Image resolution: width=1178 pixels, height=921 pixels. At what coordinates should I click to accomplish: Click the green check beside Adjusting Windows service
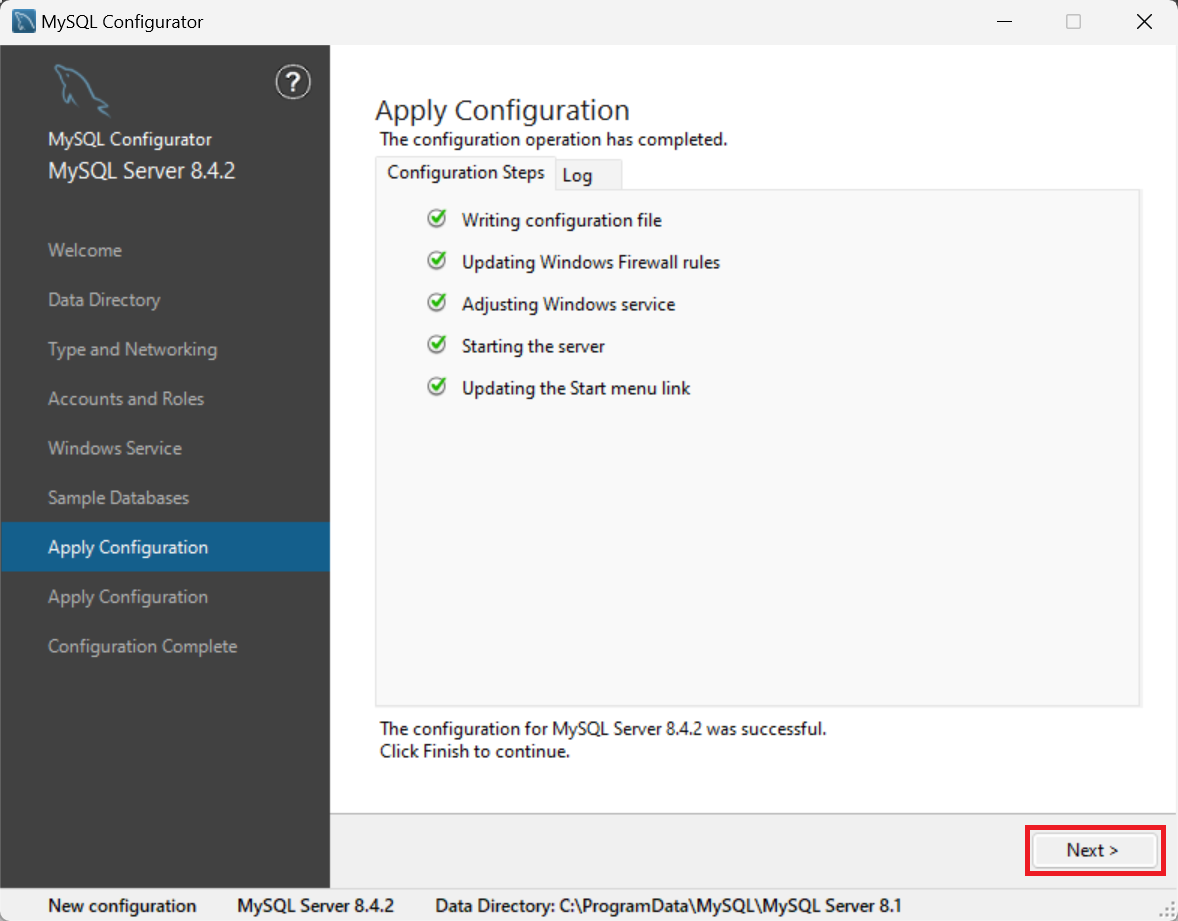(436, 303)
